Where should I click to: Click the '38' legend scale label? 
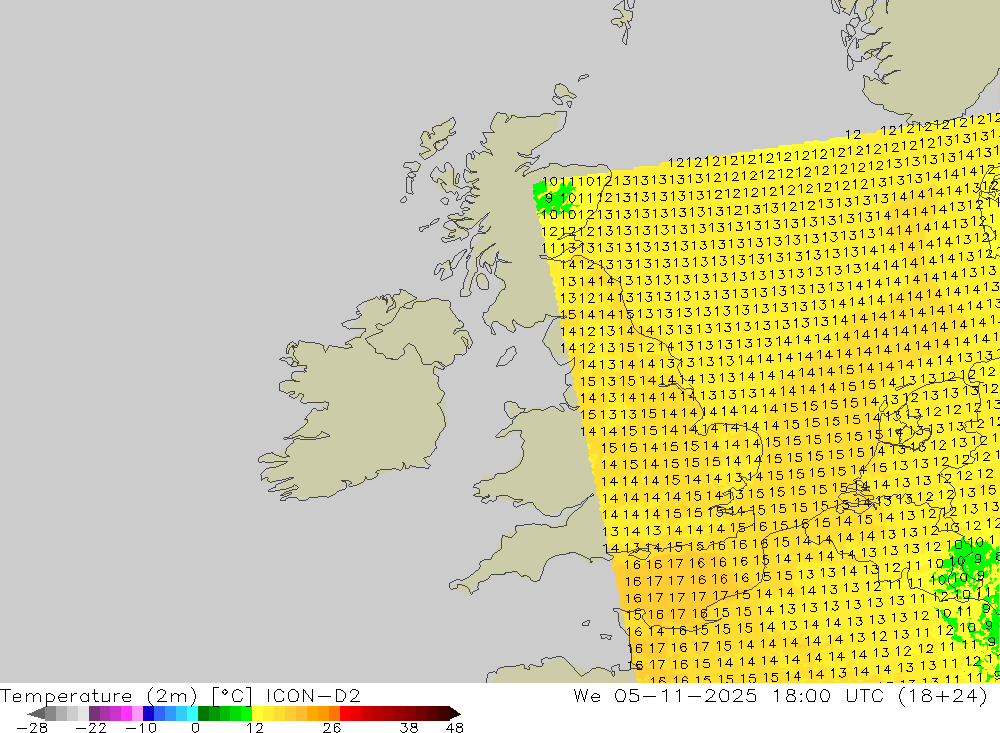[409, 727]
